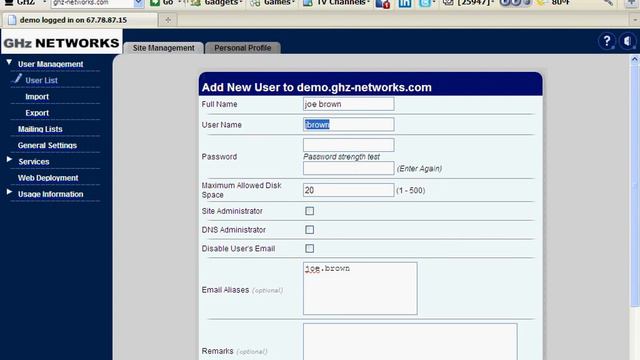Image resolution: width=640 pixels, height=360 pixels.
Task: Open the Gadgets toolbar menu
Action: [x=218, y=3]
